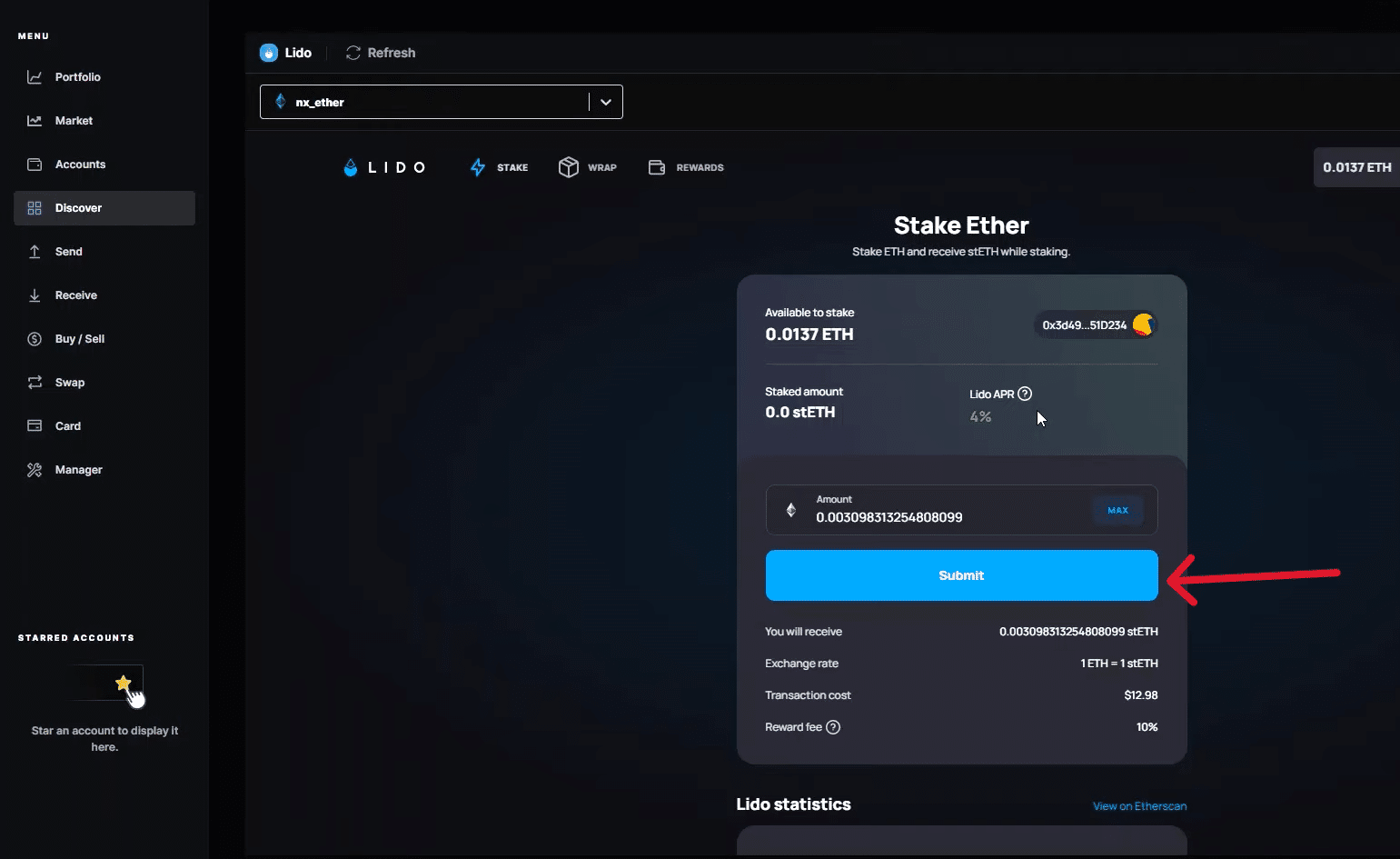The width and height of the screenshot is (1400, 859).
Task: Click the 'Staked amount' 0.0 stETH value
Action: pos(800,413)
